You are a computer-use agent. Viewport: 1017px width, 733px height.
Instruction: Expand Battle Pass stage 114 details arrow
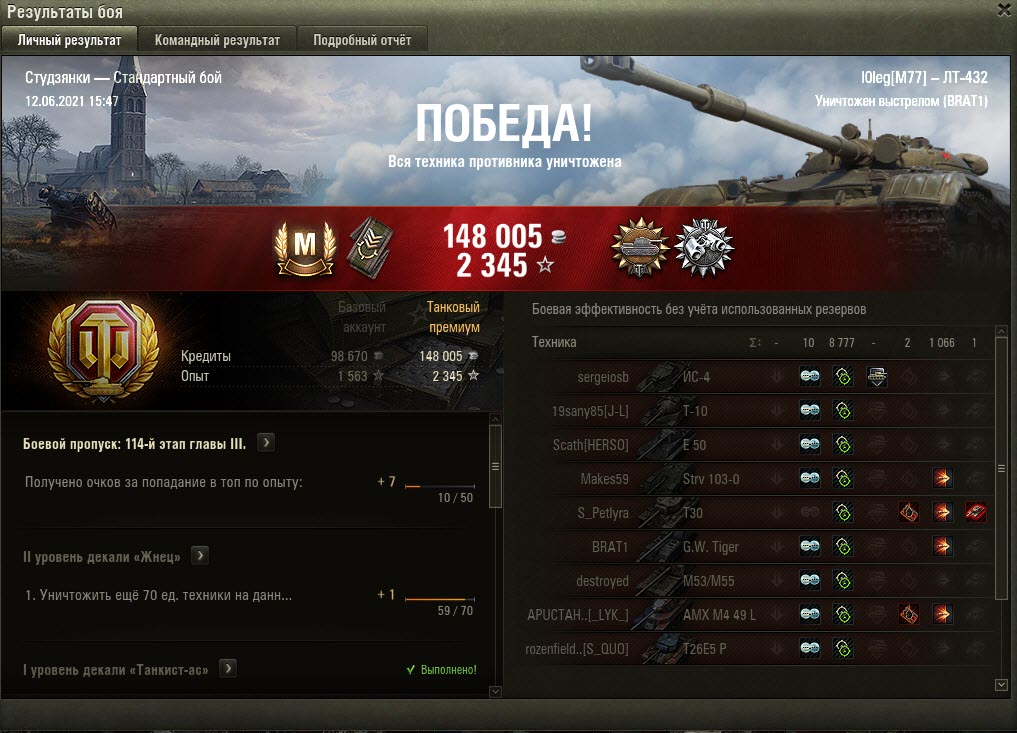click(x=266, y=443)
